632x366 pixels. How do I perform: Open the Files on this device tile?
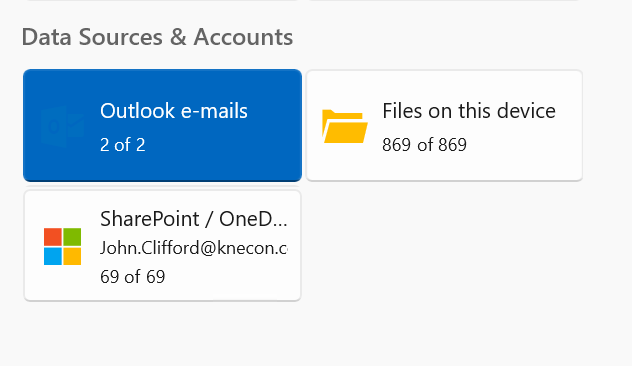pyautogui.click(x=444, y=125)
